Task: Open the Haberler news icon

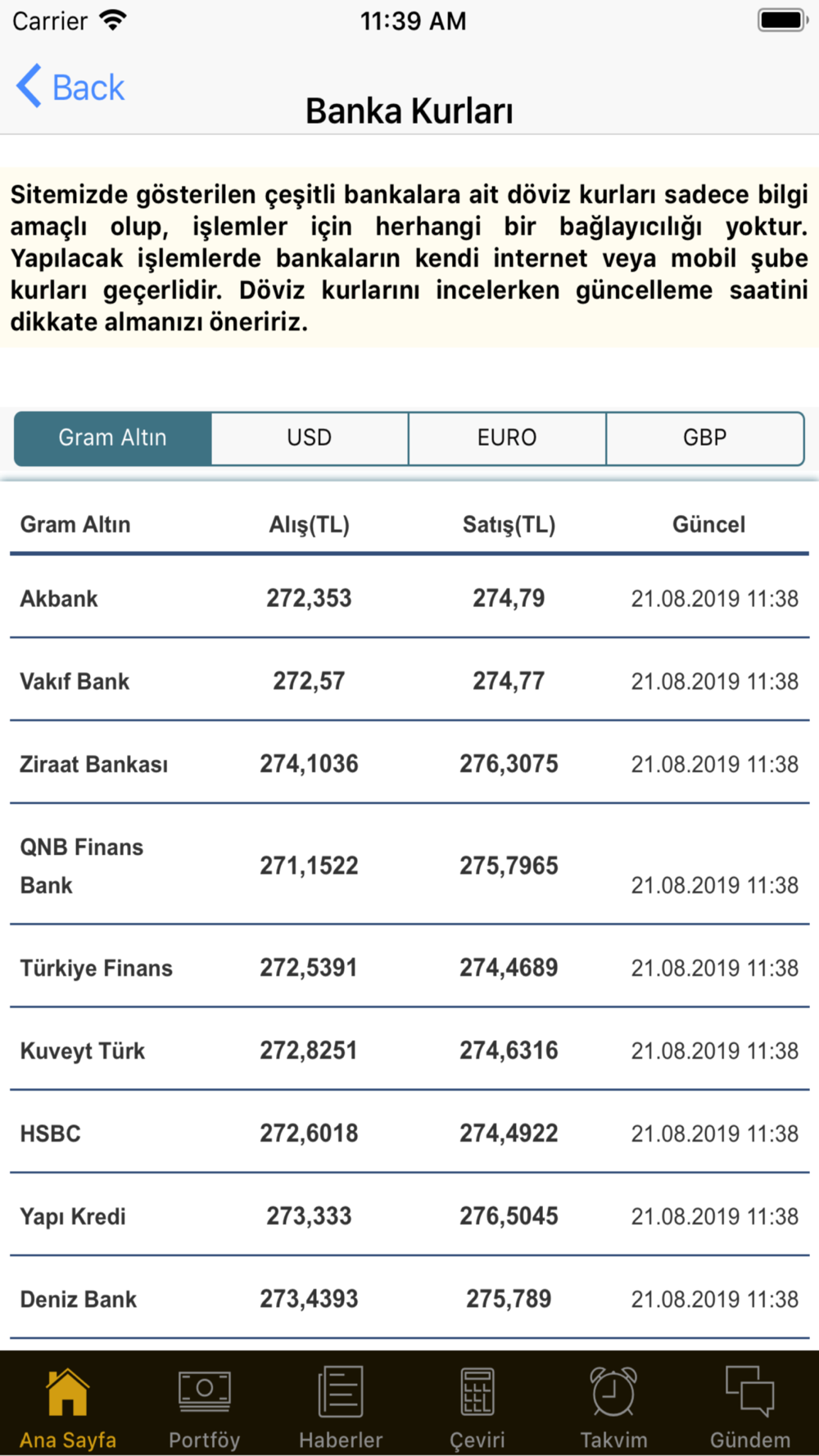Action: (x=341, y=1392)
